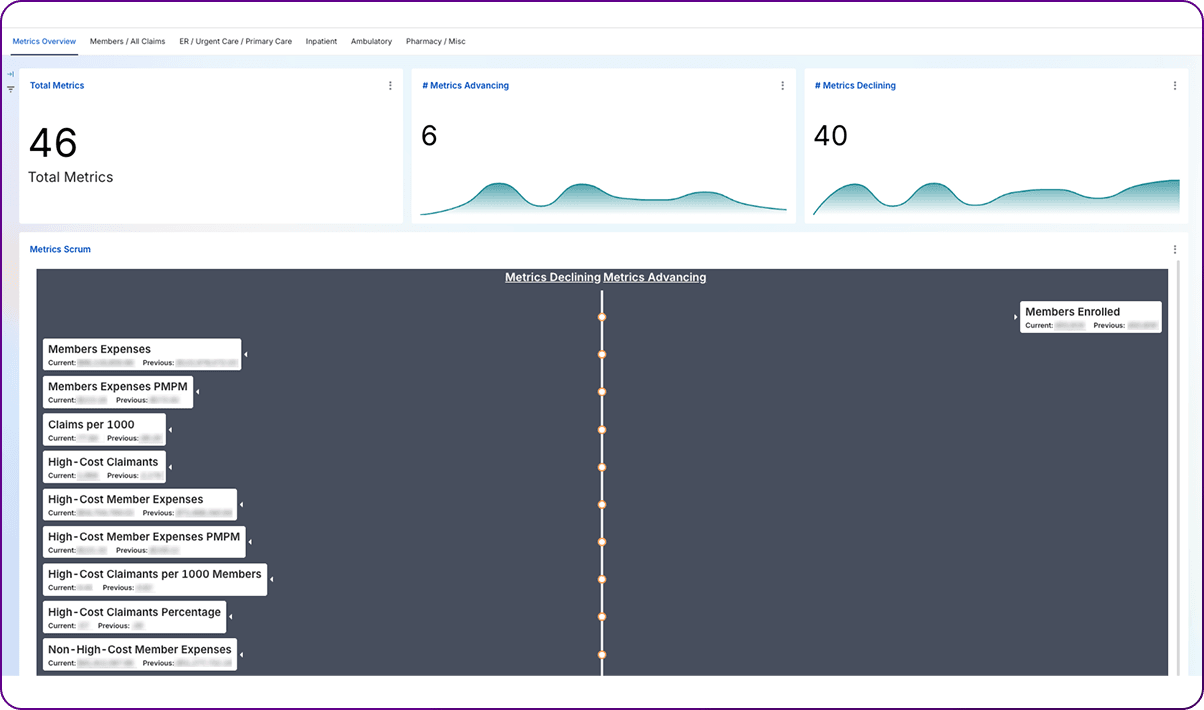Open the filter icon in sidebar
Viewport: 1204px width, 710px height.
coord(10,89)
